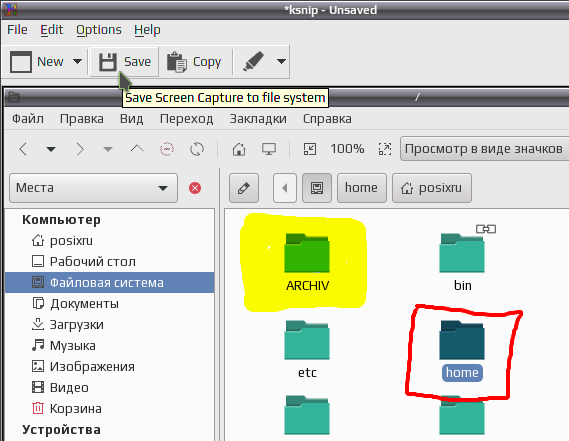Open the New capture mode dropdown arrow

click(x=77, y=61)
